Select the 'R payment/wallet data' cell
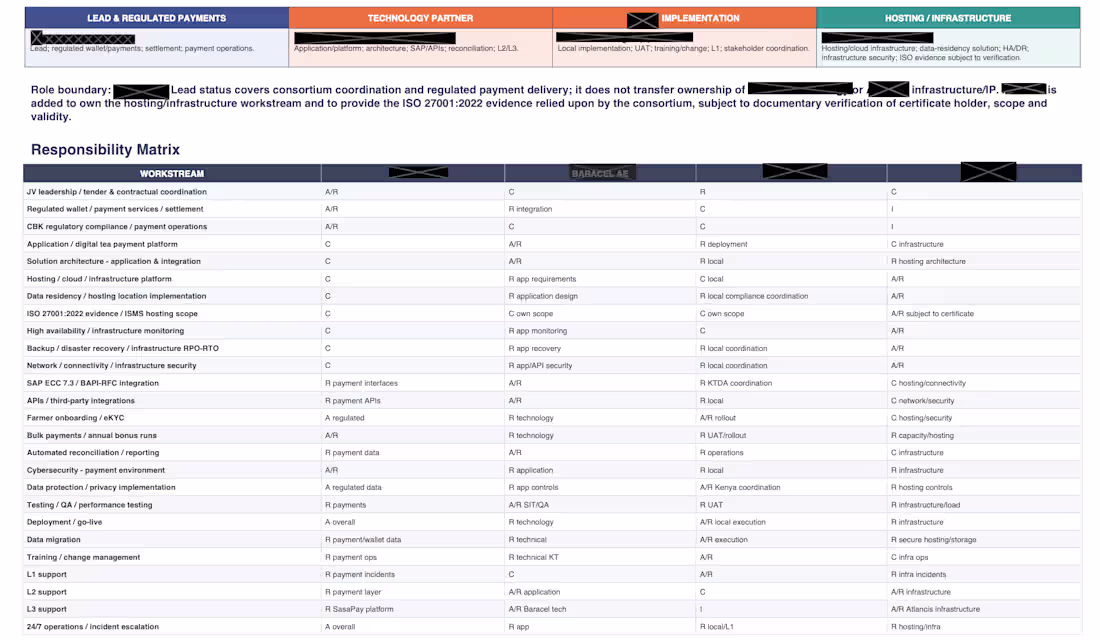Screen dimensions: 1100x640 (x=363, y=540)
